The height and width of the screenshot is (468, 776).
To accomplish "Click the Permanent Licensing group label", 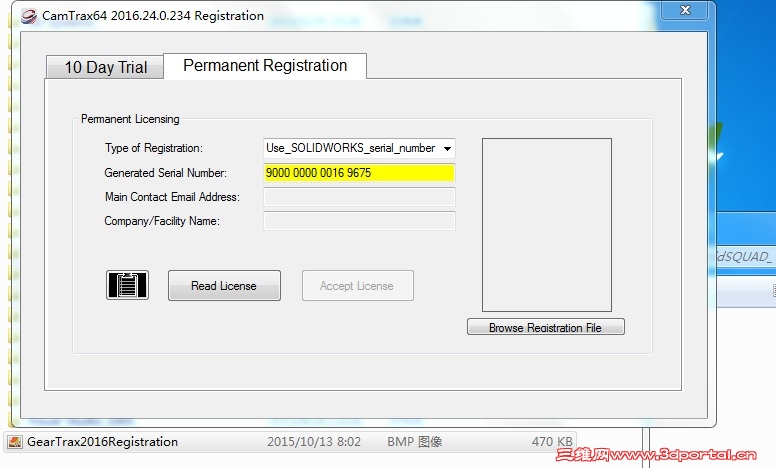I will tap(130, 119).
